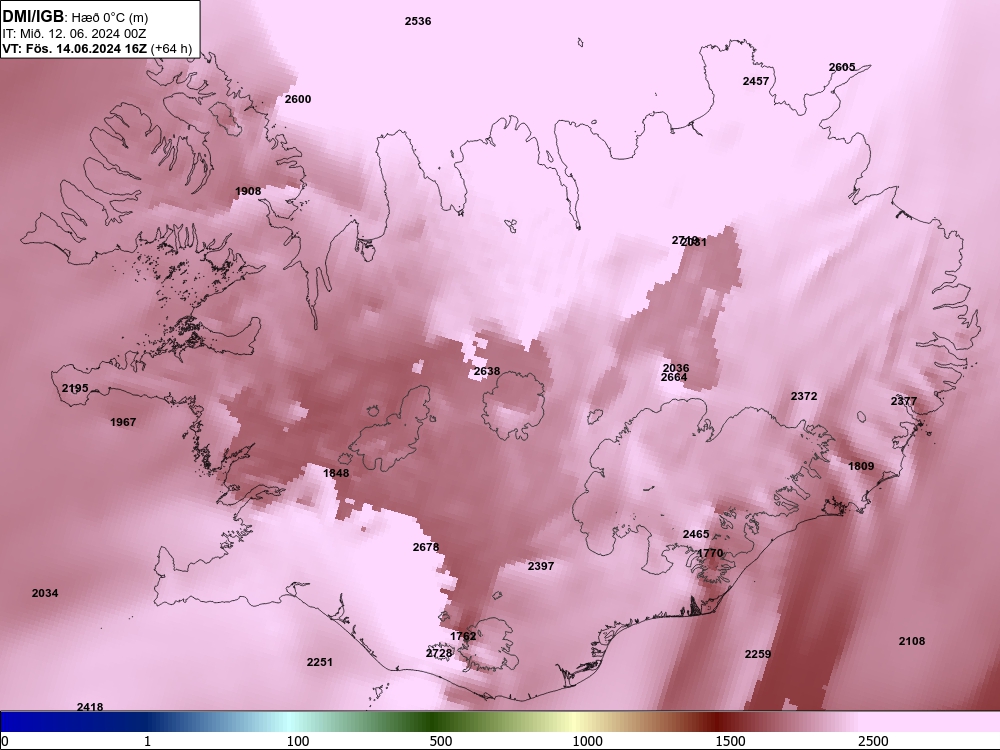Click the 1000 legend label
This screenshot has width=1000, height=750.
tap(587, 741)
